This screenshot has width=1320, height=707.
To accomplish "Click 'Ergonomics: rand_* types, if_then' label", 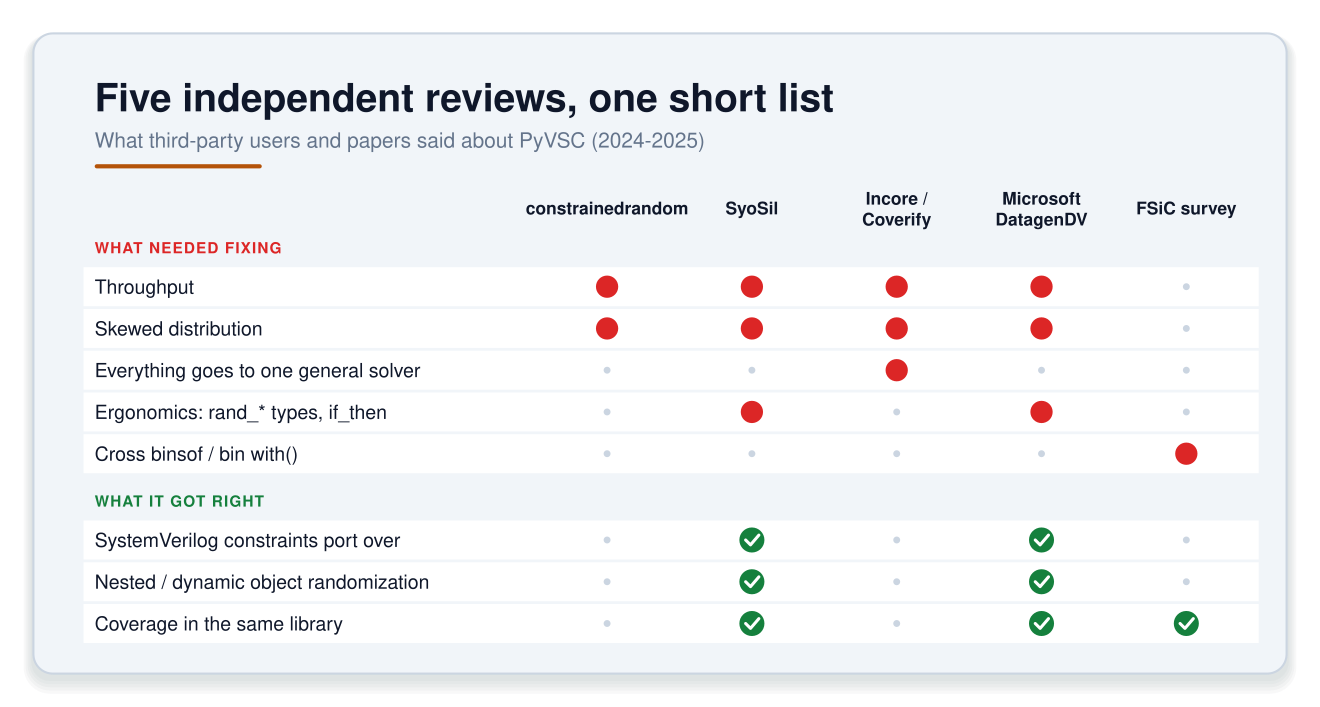I will pyautogui.click(x=240, y=412).
